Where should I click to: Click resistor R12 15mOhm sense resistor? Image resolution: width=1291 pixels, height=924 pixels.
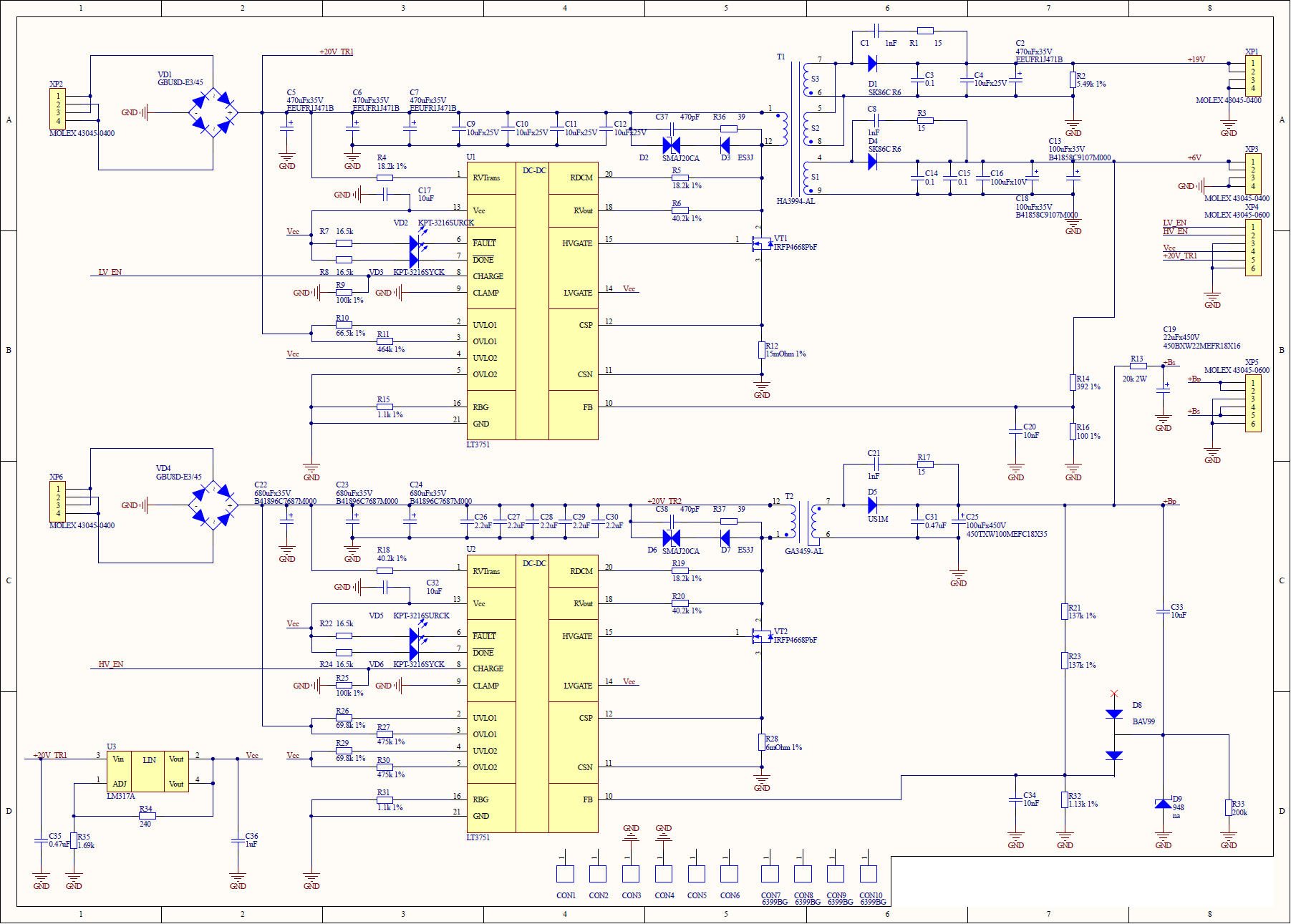pos(762,349)
